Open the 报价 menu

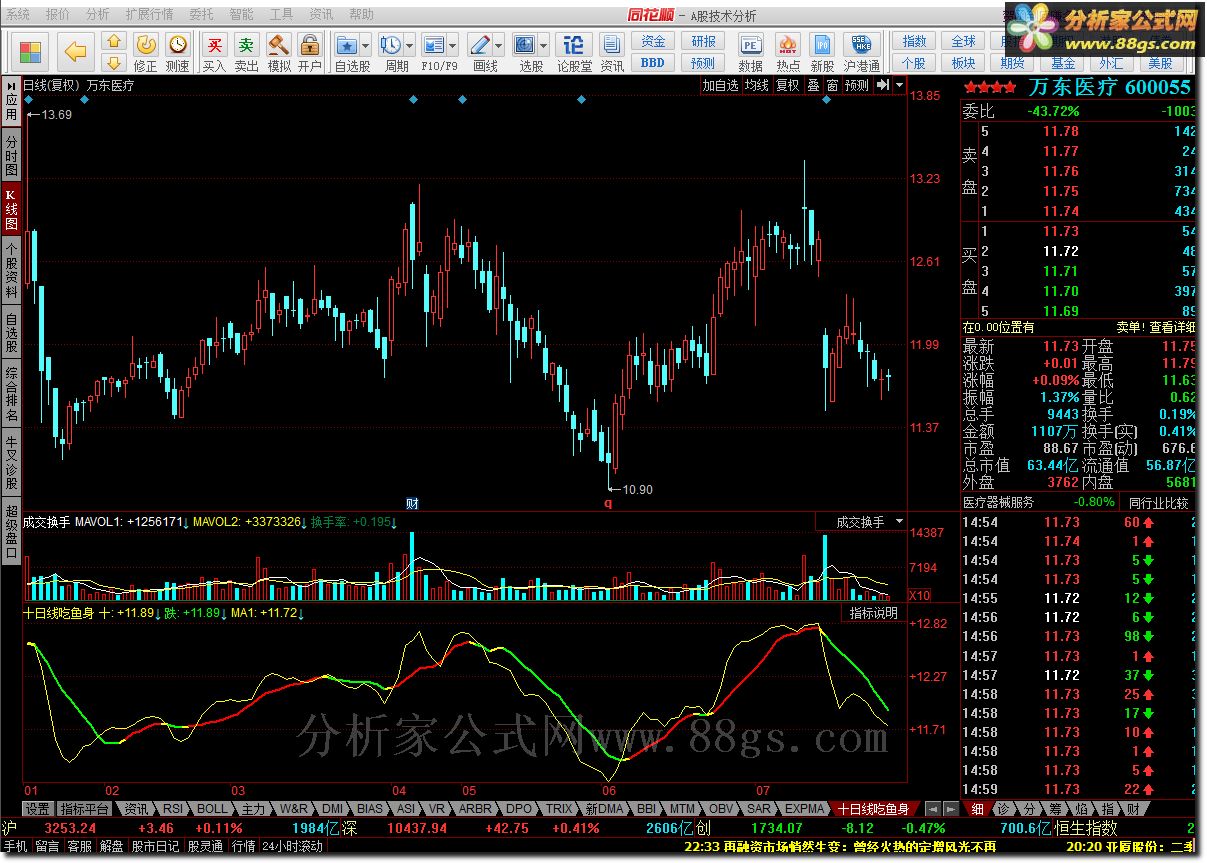point(58,14)
